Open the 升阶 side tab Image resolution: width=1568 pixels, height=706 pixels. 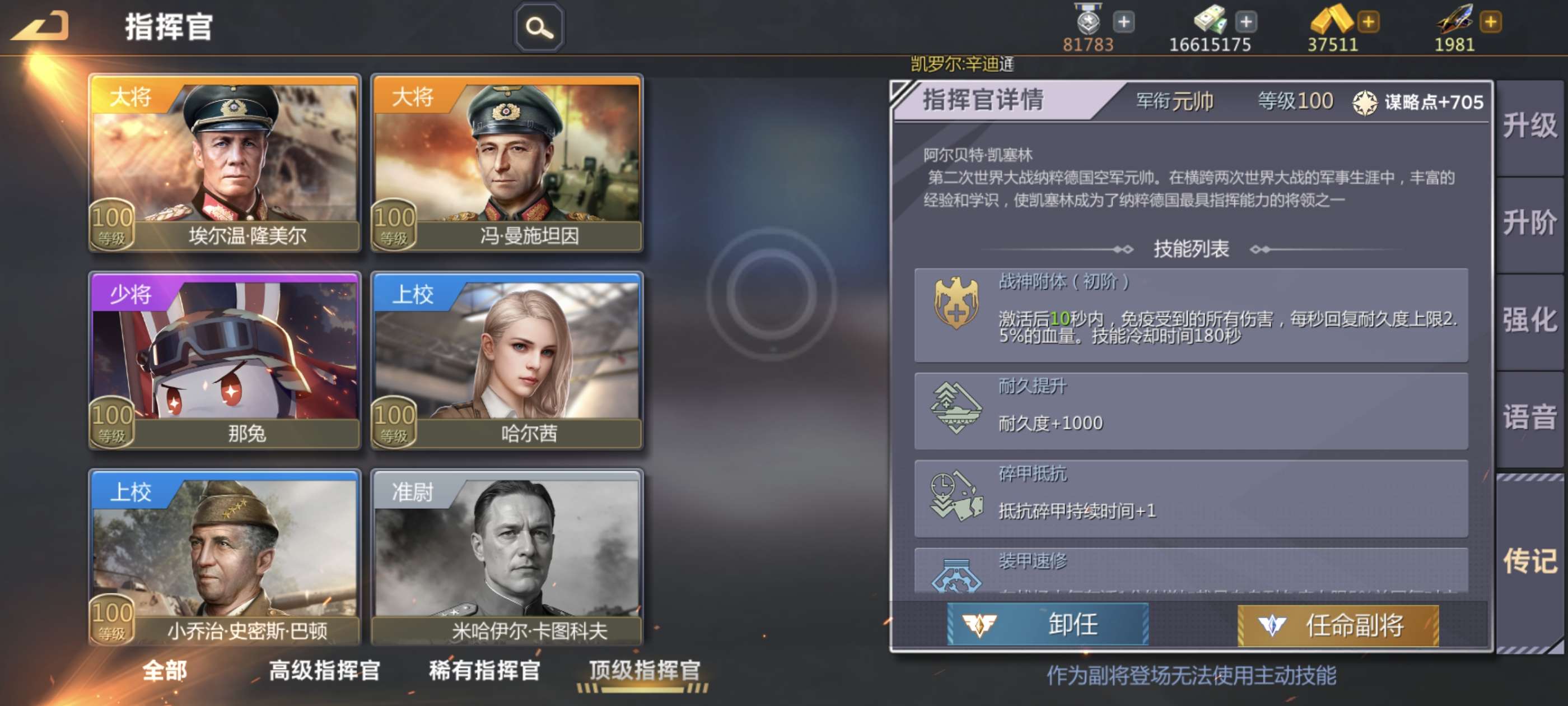(1530, 223)
